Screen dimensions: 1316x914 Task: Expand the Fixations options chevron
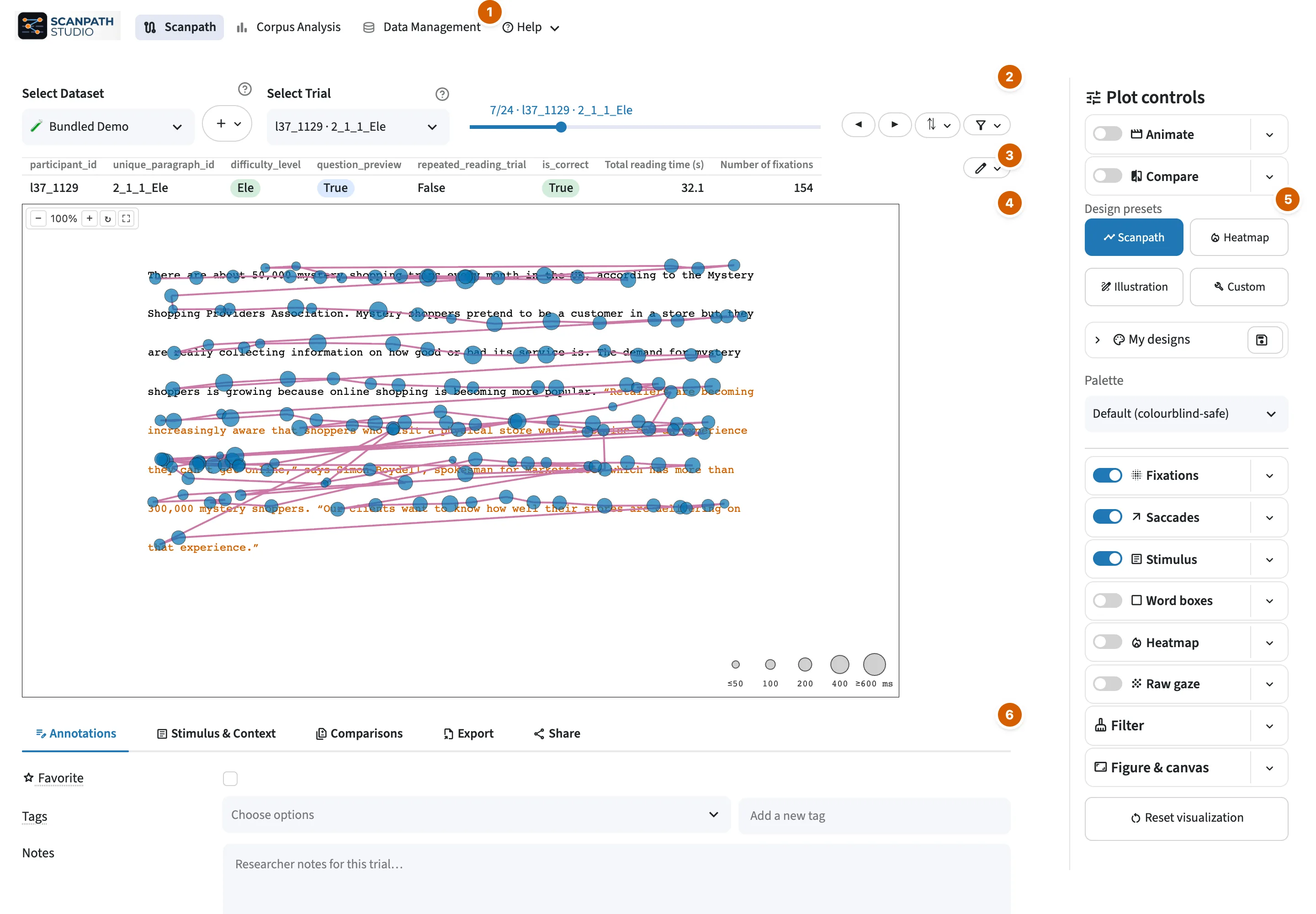point(1269,475)
